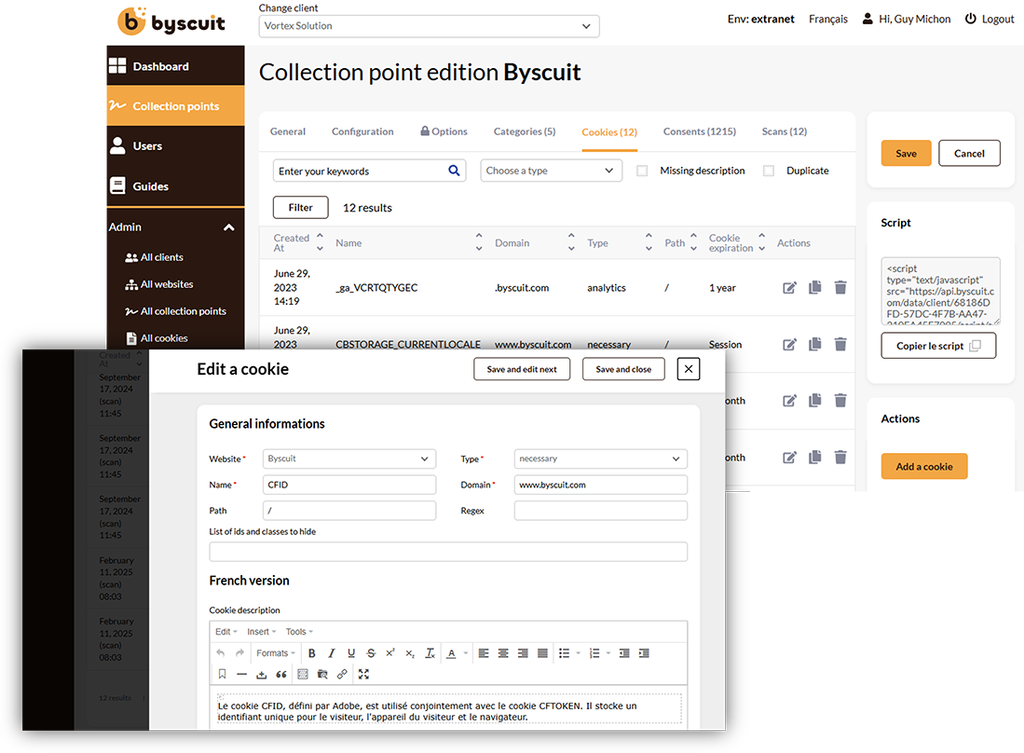
Task: Insert a bullet list in editor
Action: click(x=564, y=653)
